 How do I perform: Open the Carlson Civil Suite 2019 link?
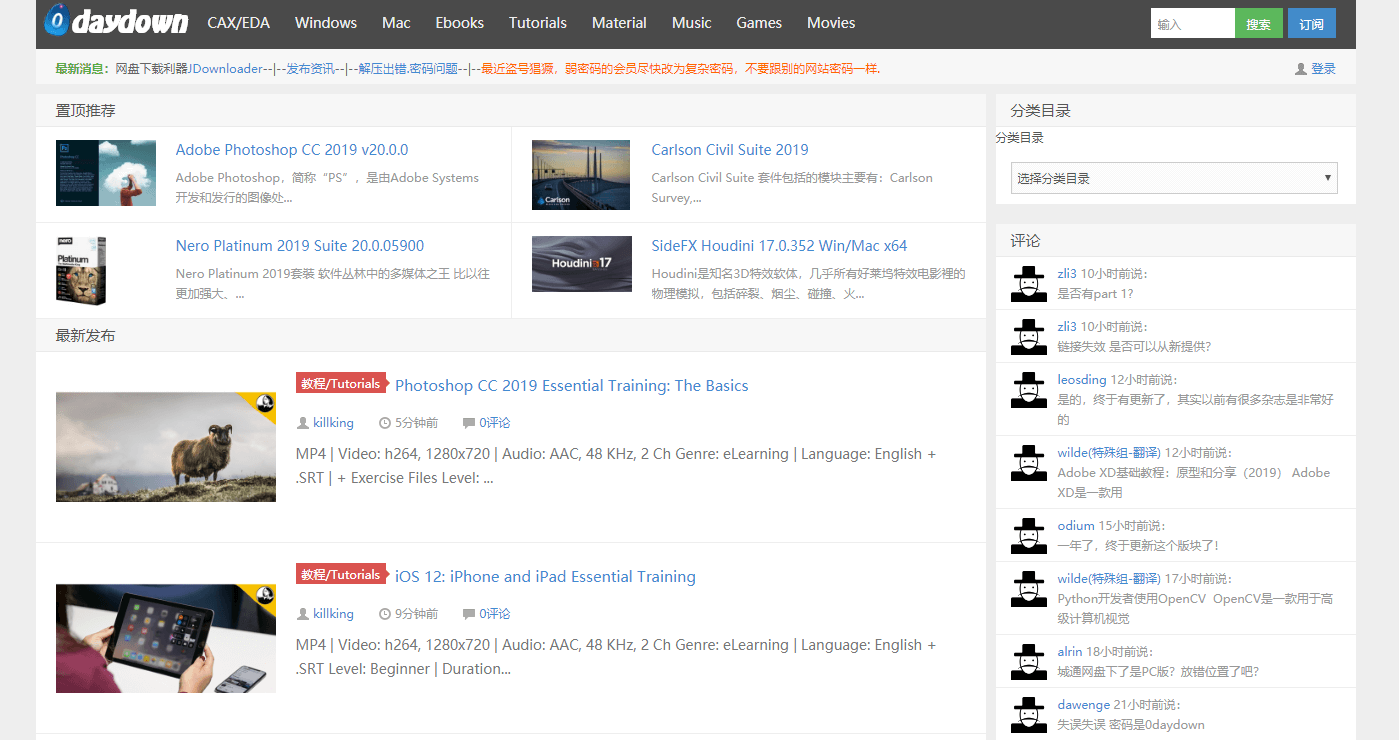tap(730, 150)
